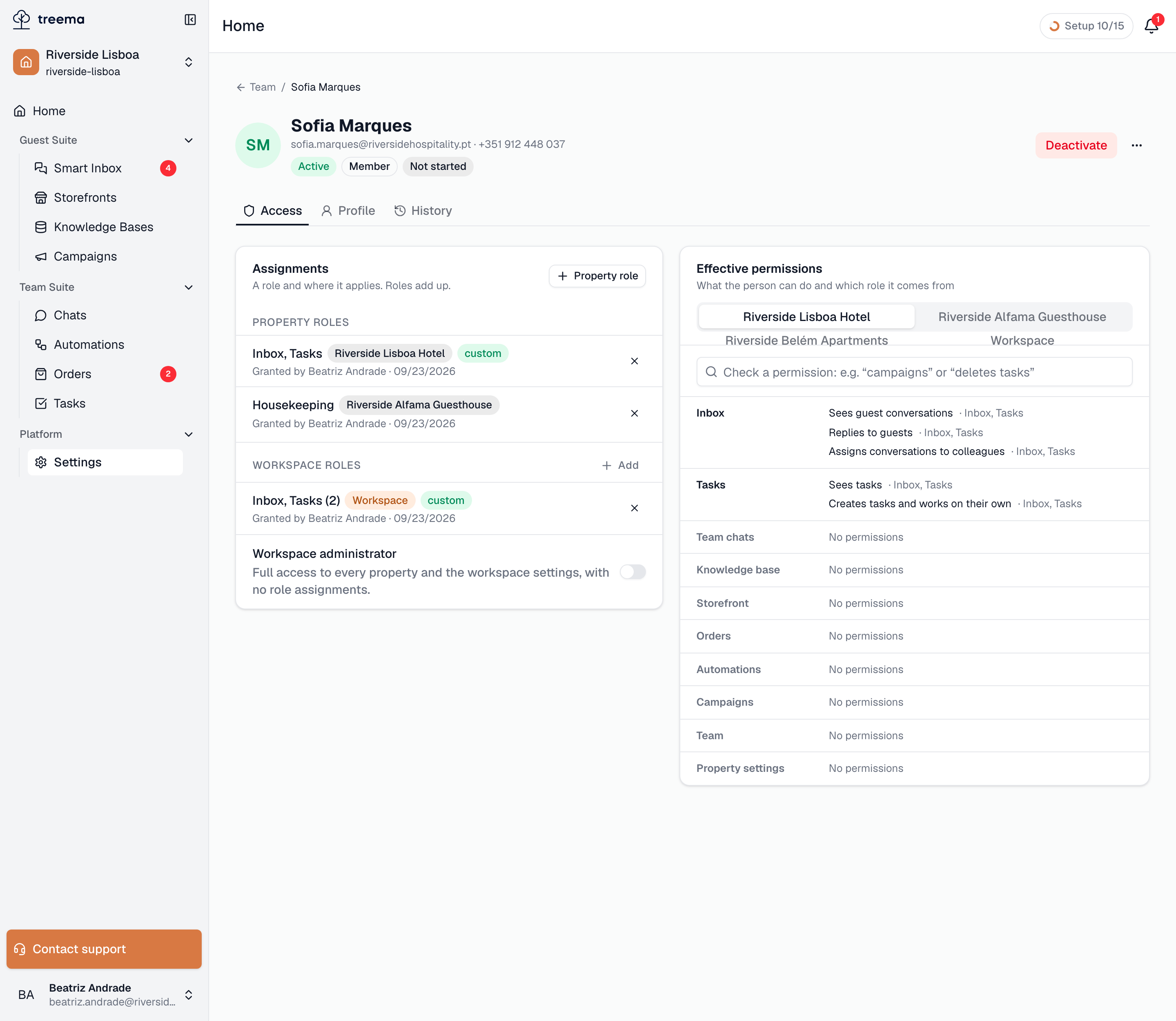The height and width of the screenshot is (1021, 1176).
Task: Remove the Housekeeping role assignment
Action: tap(634, 413)
